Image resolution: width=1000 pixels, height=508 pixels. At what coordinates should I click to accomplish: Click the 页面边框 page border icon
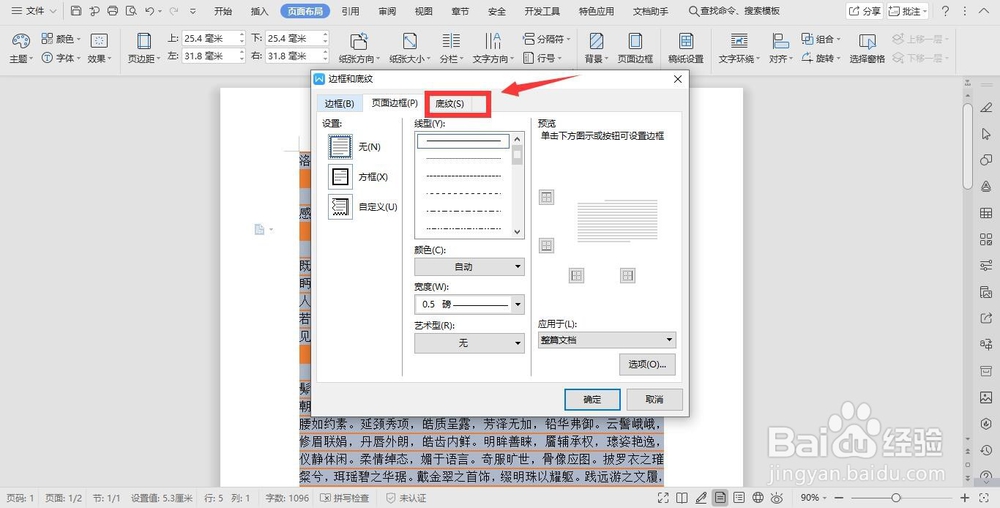pyautogui.click(x=635, y=41)
